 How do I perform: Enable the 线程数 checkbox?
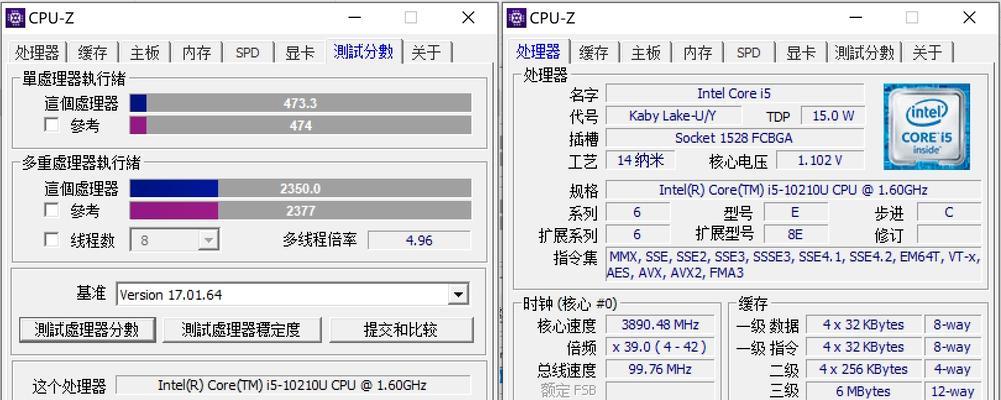coord(52,240)
